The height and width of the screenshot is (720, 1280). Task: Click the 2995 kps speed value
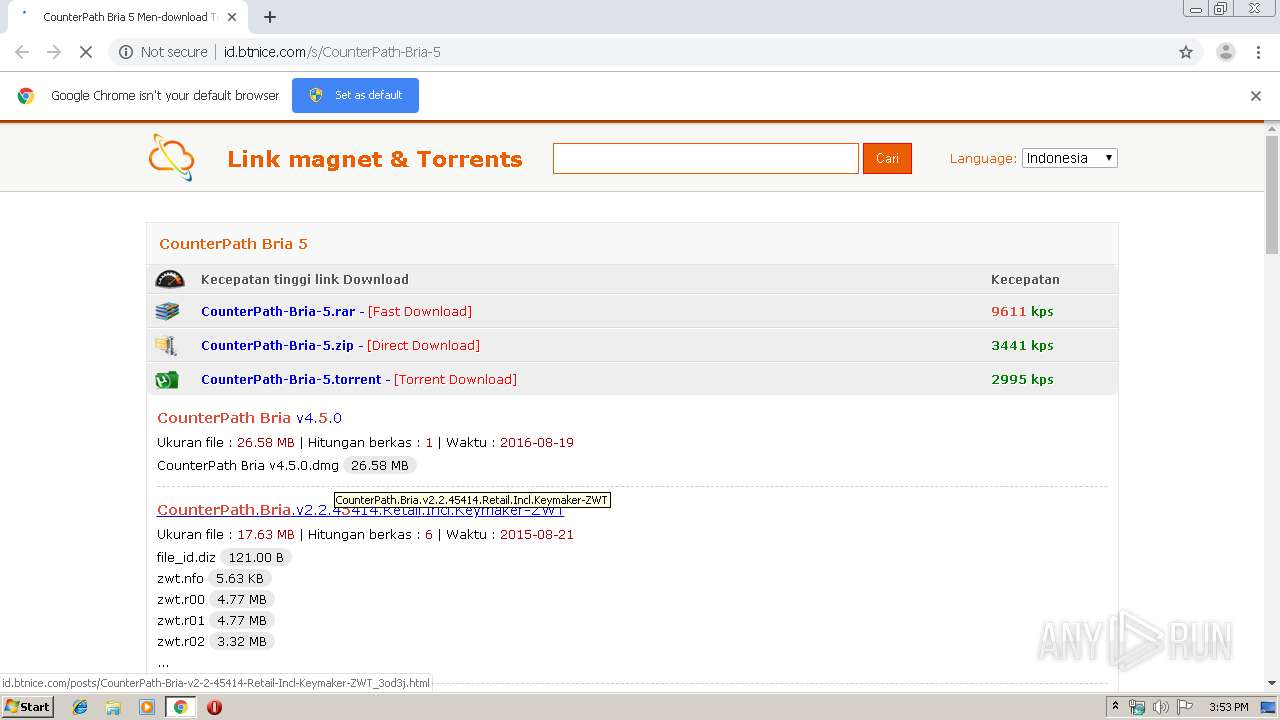click(1022, 379)
